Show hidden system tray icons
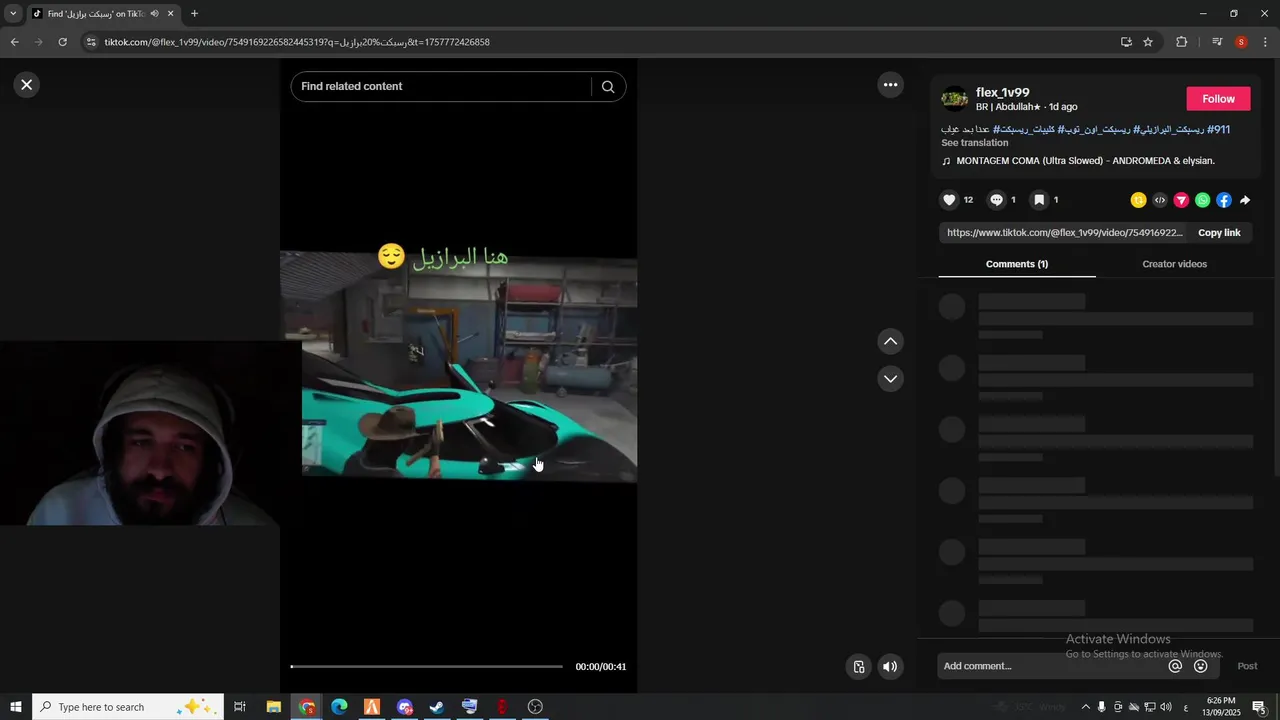This screenshot has width=1280, height=720. tap(1085, 707)
